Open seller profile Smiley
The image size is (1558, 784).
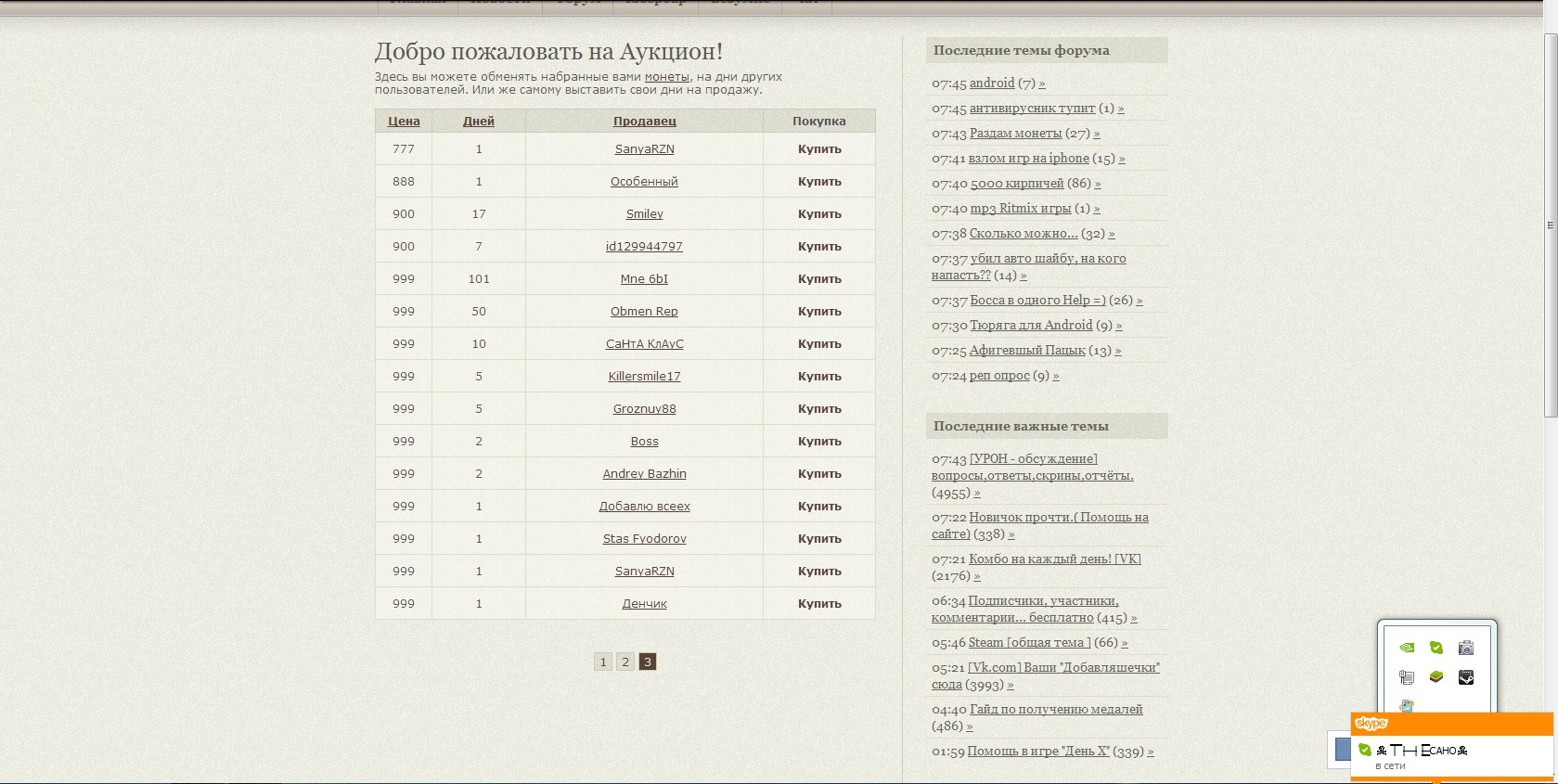[x=644, y=213]
